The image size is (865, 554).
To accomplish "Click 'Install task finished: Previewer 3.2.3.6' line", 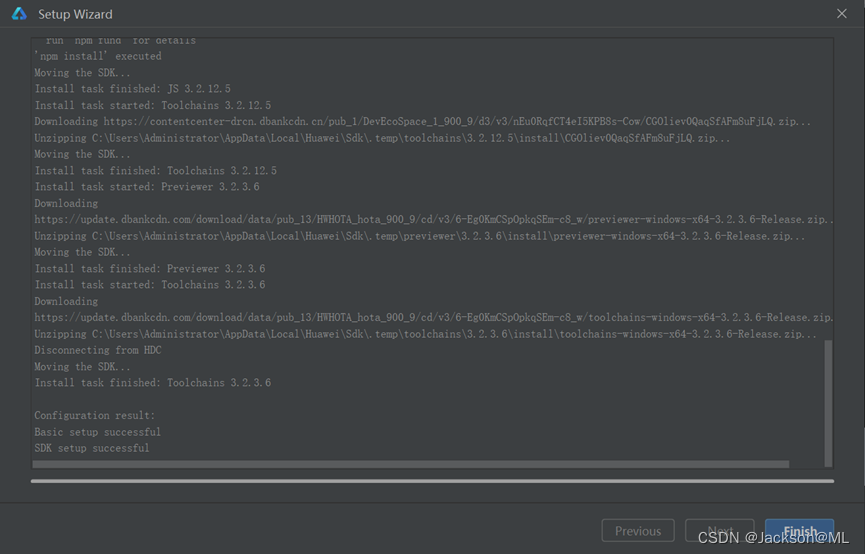I will pos(150,268).
